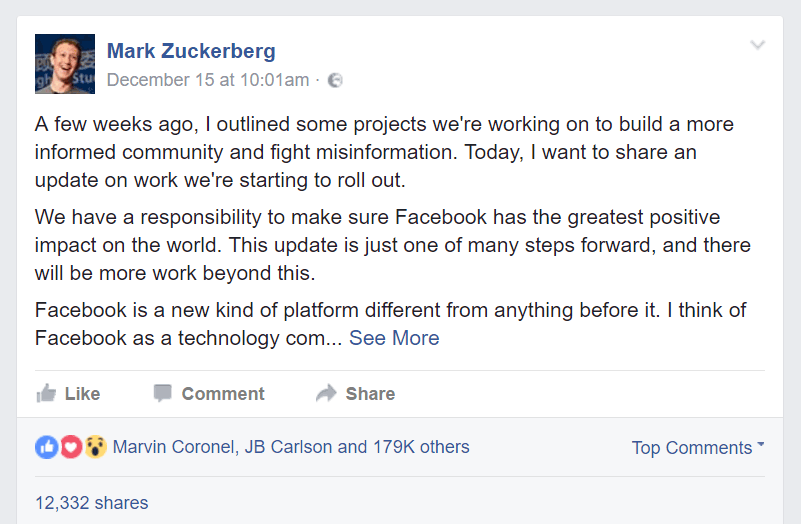Expand the post with See More

point(394,338)
